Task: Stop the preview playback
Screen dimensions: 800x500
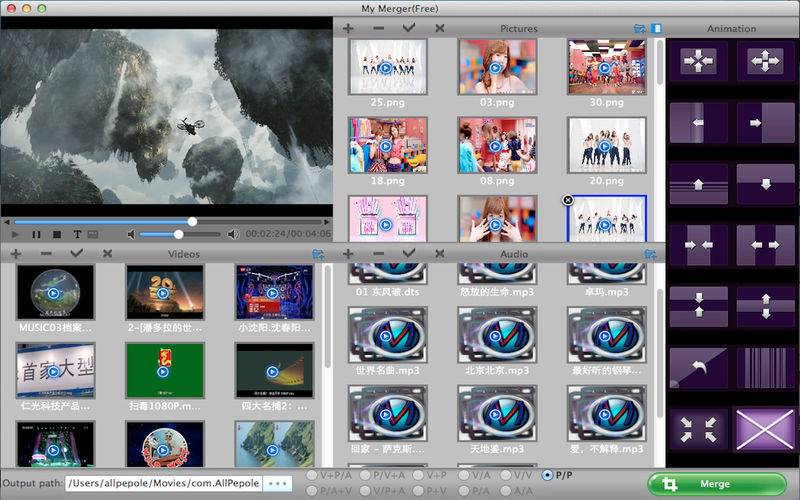Action: click(x=57, y=235)
